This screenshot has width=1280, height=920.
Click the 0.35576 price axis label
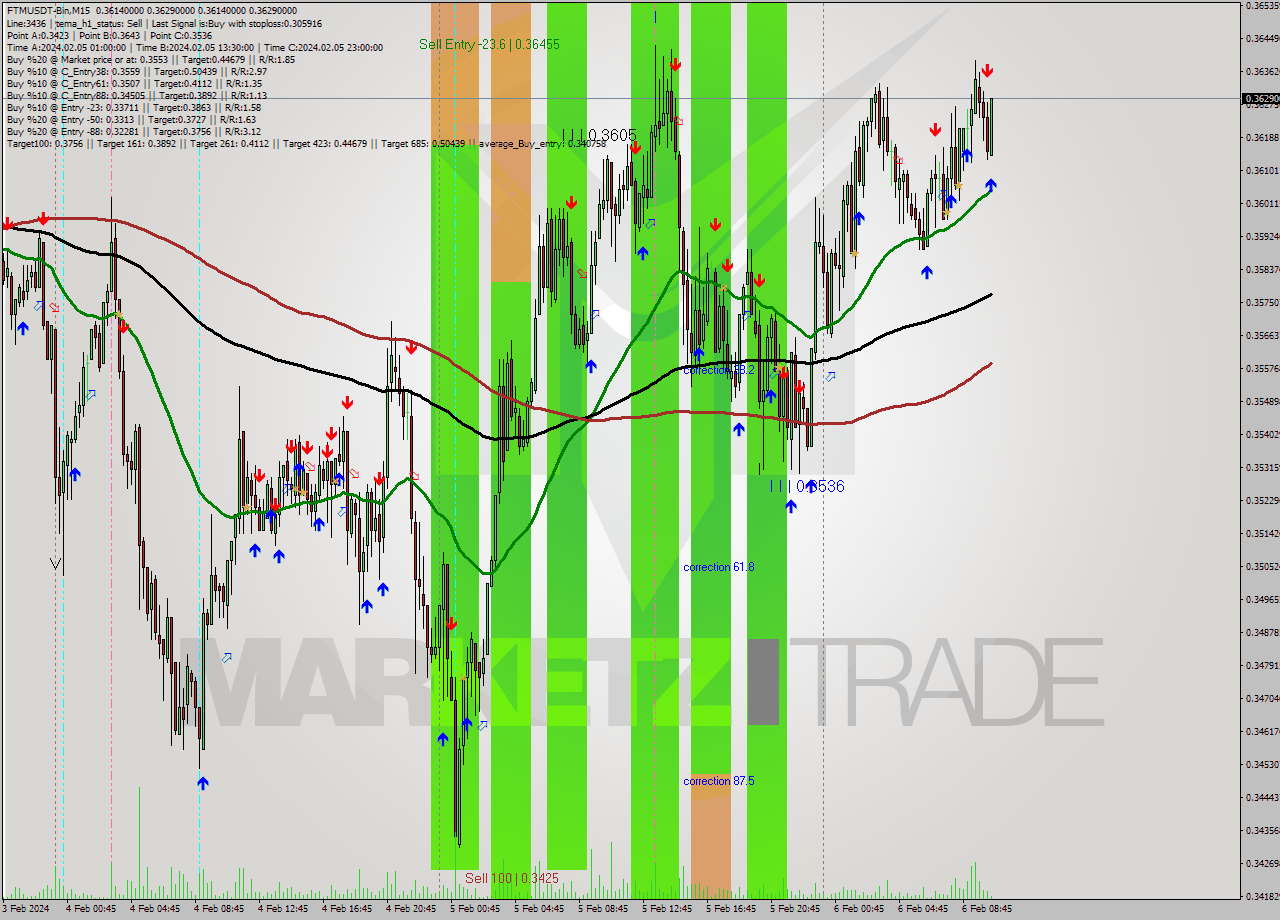pyautogui.click(x=1263, y=368)
